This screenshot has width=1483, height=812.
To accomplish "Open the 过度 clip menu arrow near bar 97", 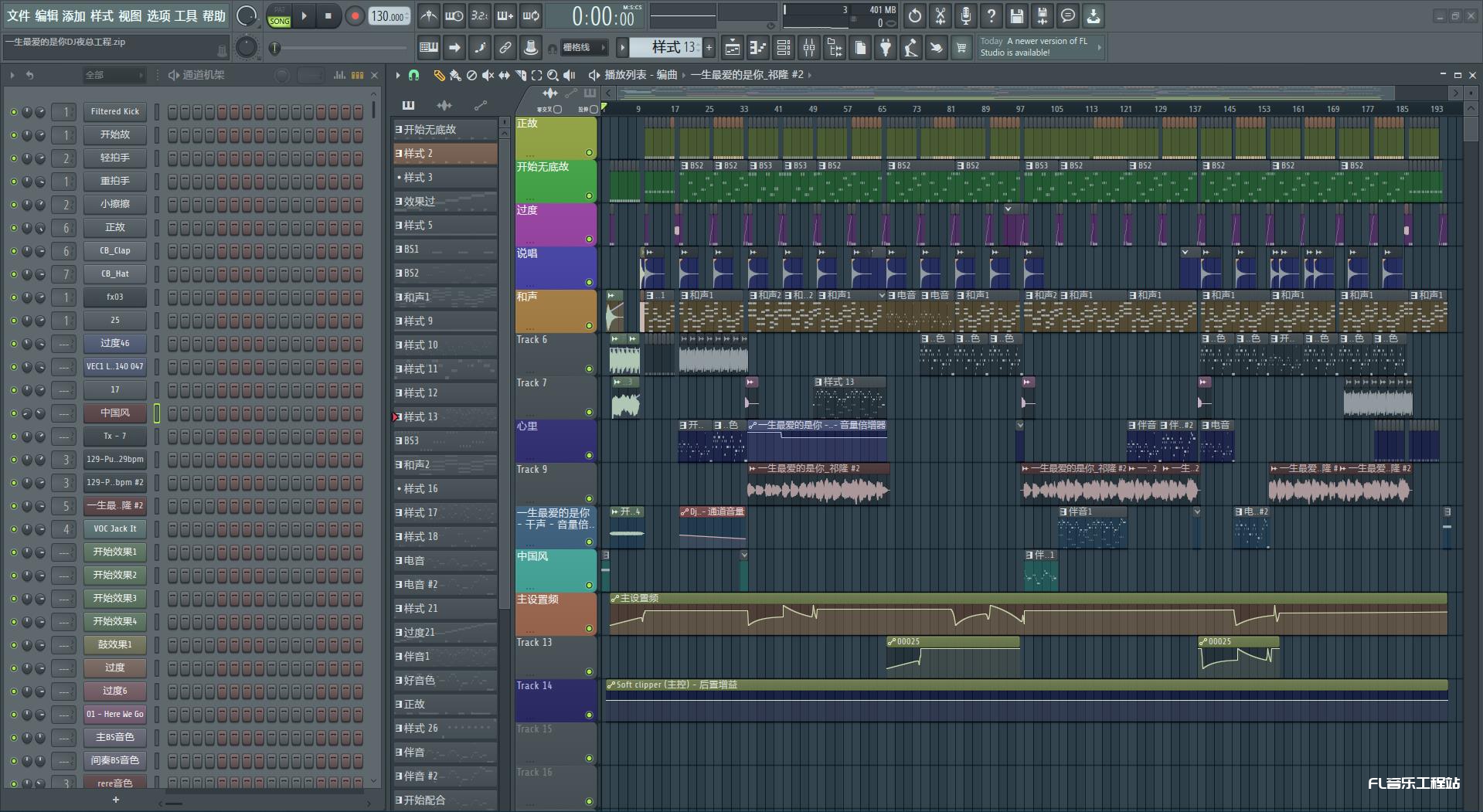I will [x=1008, y=209].
